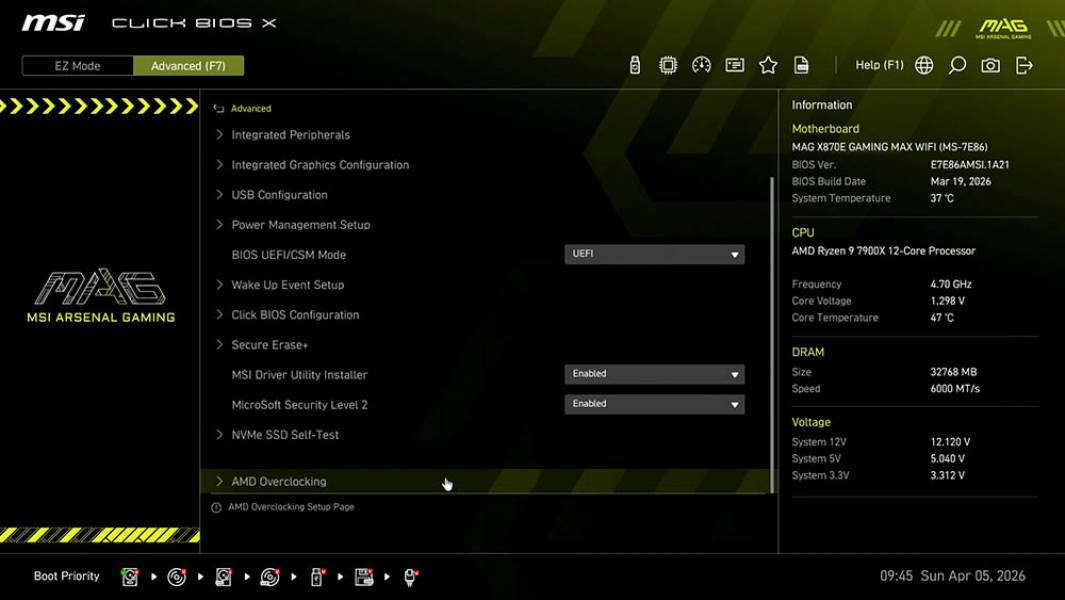The image size is (1065, 600).
Task: Switch to the EZ Mode tab
Action: (x=76, y=65)
